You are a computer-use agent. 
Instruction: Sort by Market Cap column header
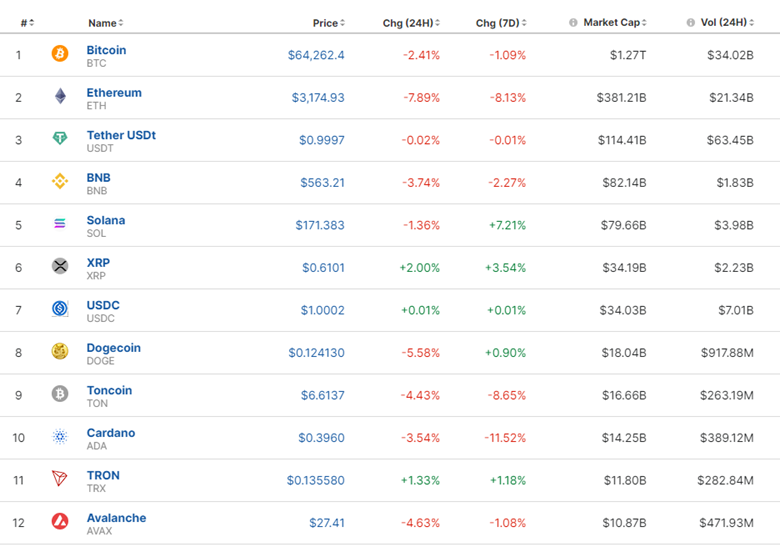point(615,22)
